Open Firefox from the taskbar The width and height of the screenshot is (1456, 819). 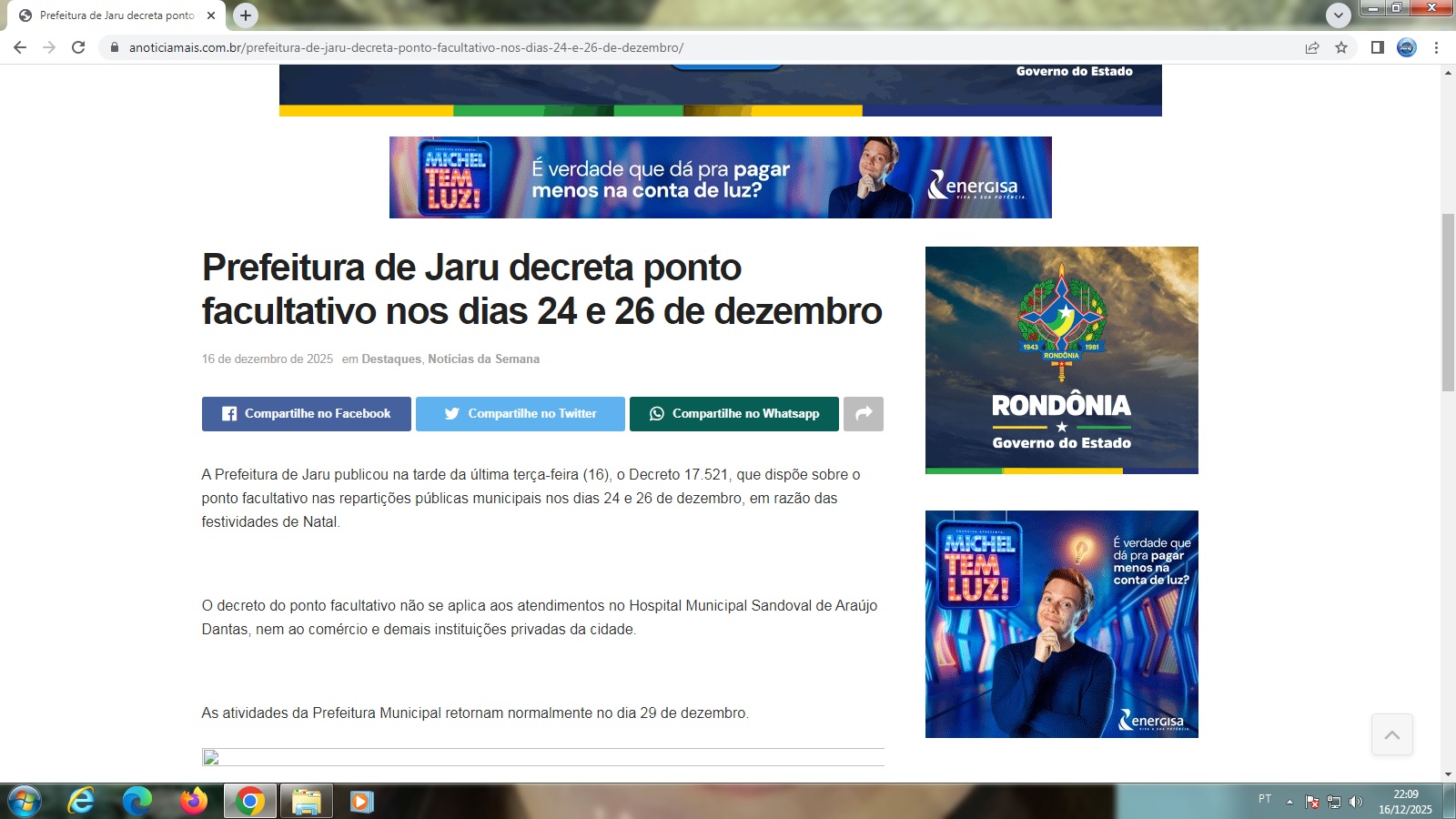coord(193,801)
